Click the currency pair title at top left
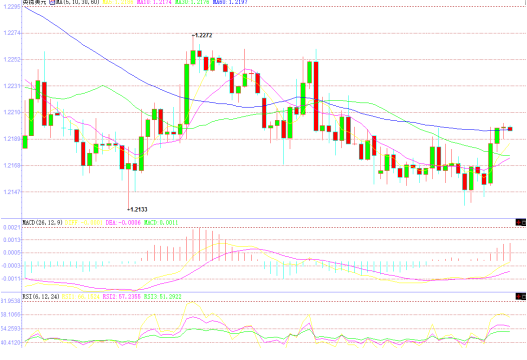Viewport: 527px width, 360px height. 35,2
